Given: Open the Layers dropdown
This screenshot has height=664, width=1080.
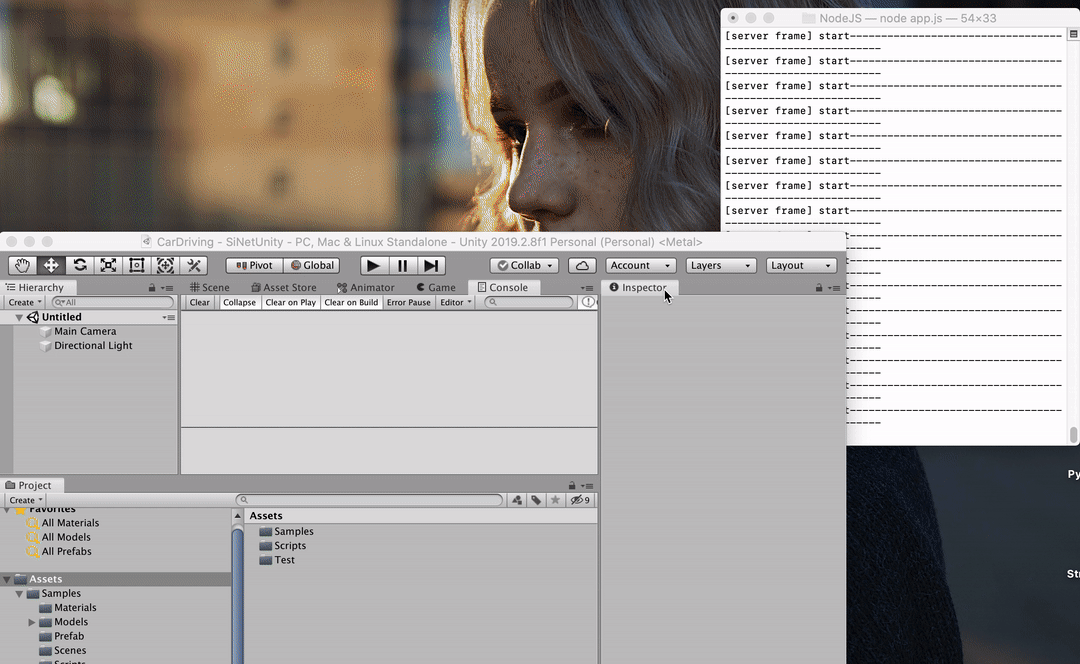Looking at the screenshot, I should [x=720, y=265].
